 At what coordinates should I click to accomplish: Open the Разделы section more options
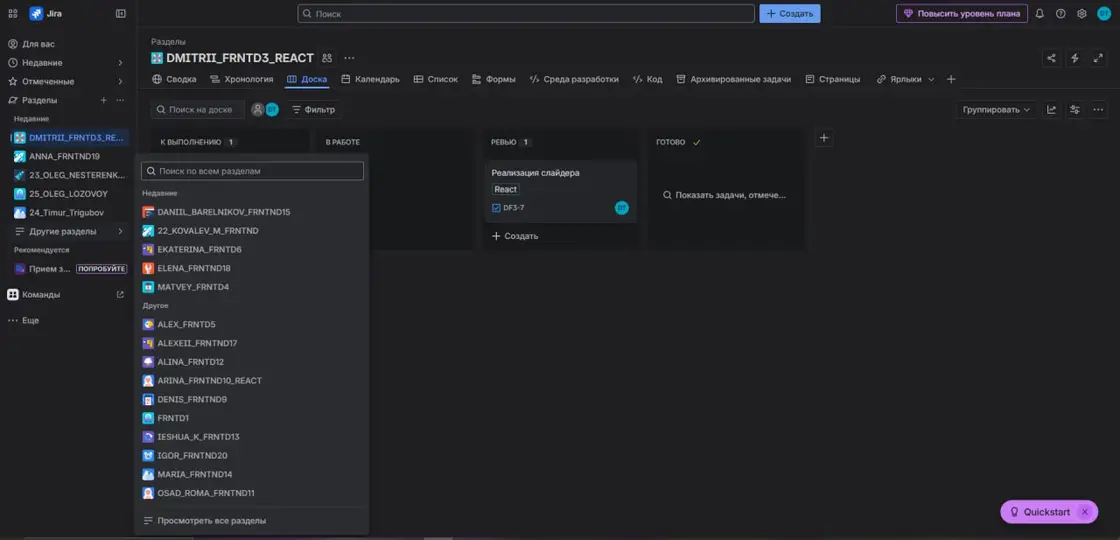(x=120, y=100)
